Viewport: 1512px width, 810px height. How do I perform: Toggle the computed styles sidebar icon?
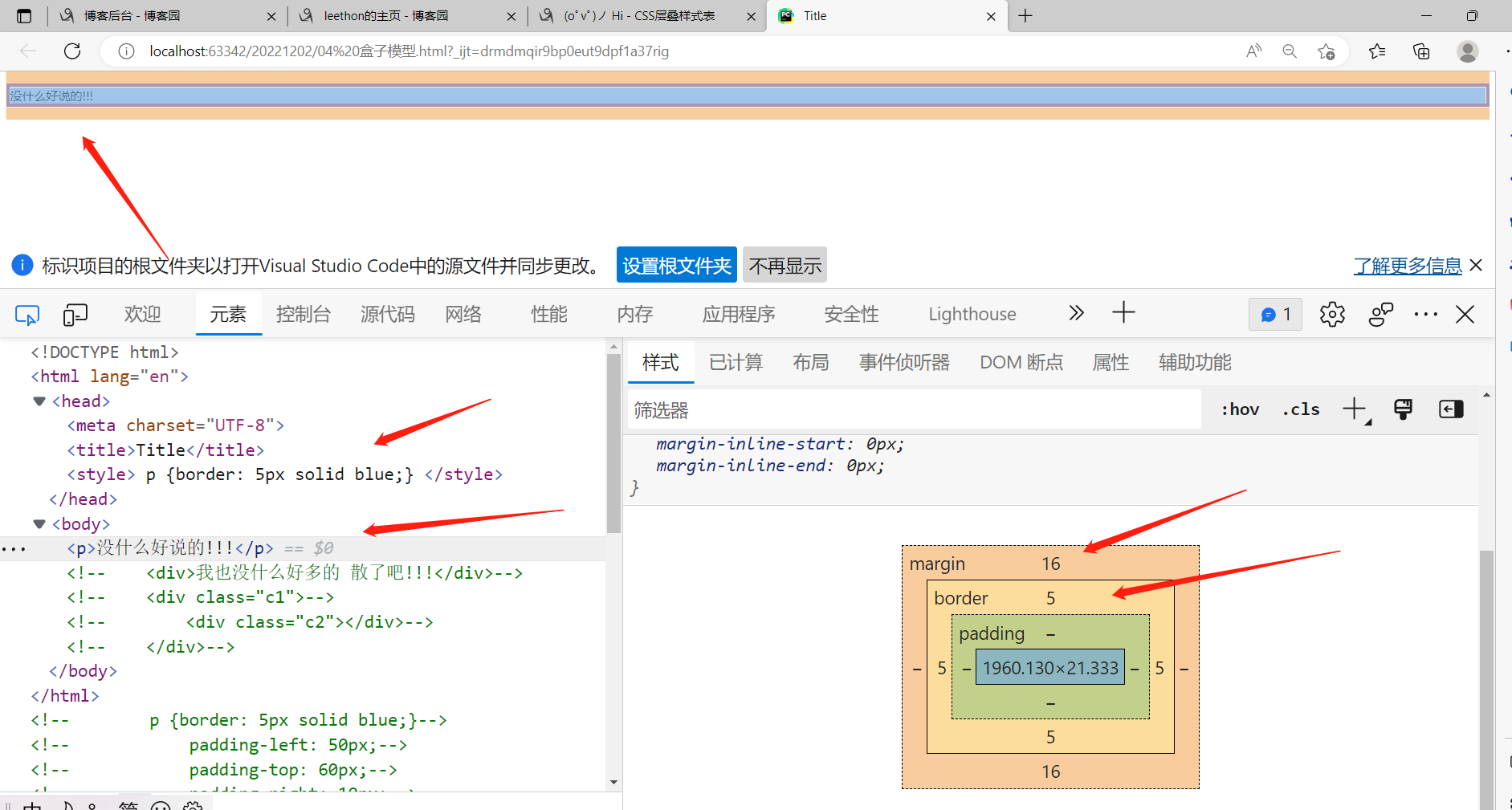pos(1451,409)
